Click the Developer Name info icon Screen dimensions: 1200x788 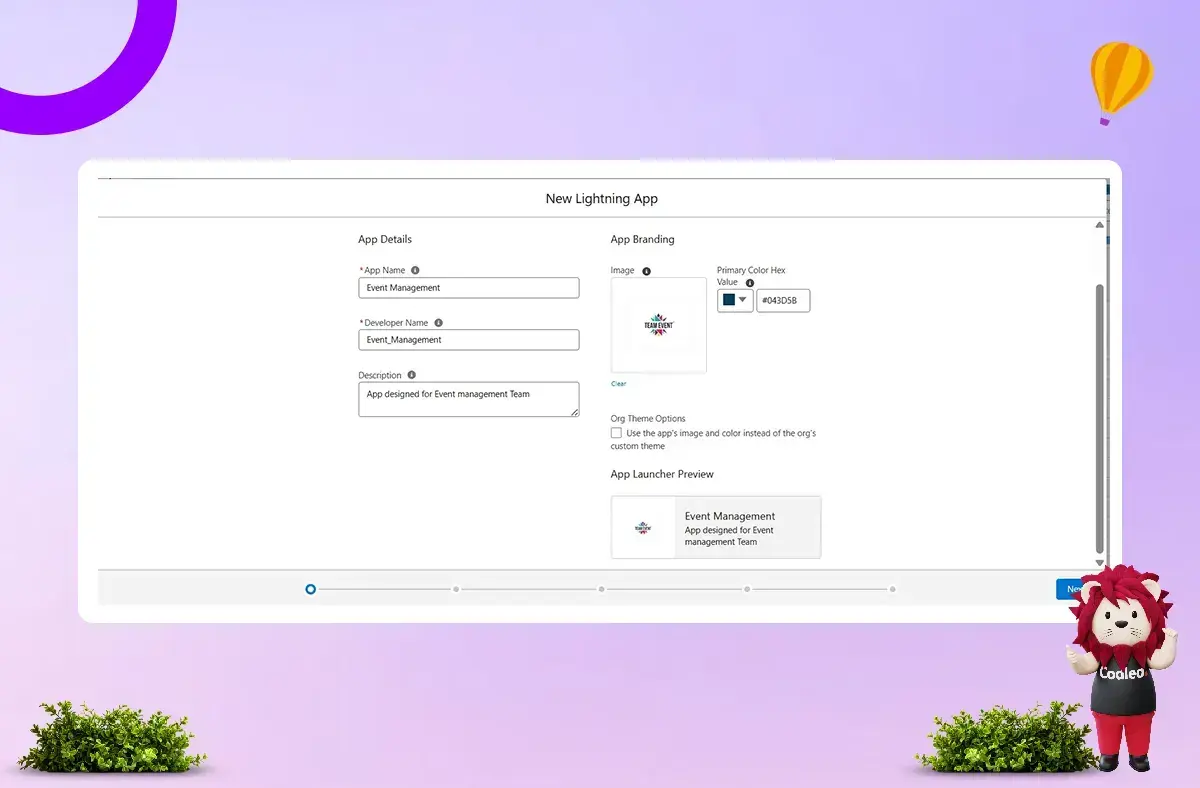[438, 323]
